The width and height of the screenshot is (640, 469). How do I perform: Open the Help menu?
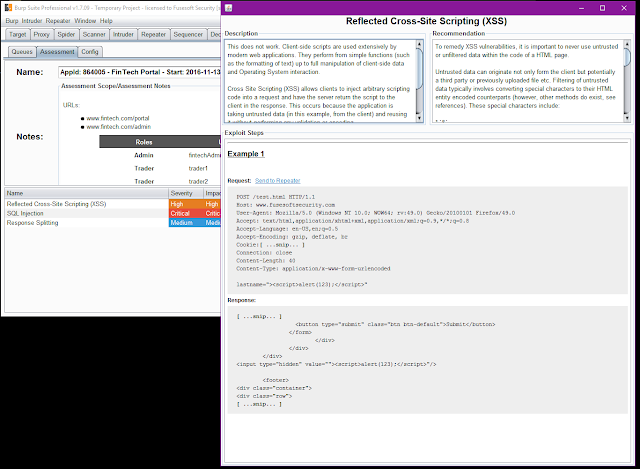pyautogui.click(x=106, y=21)
